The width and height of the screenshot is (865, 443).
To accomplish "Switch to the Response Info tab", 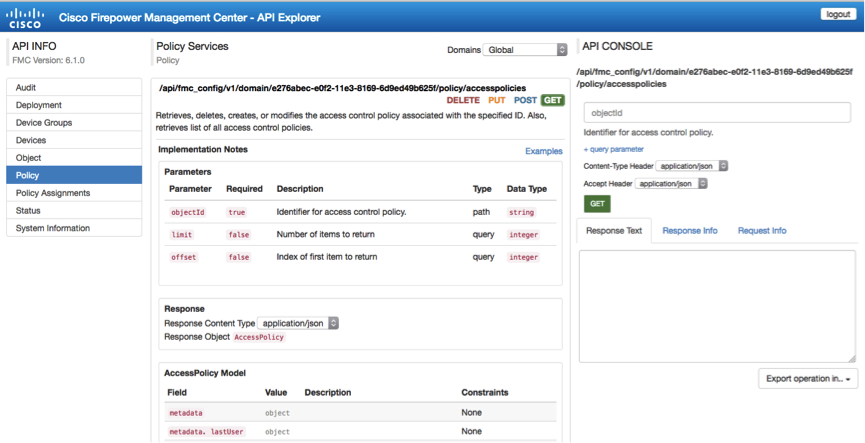I will (x=689, y=231).
